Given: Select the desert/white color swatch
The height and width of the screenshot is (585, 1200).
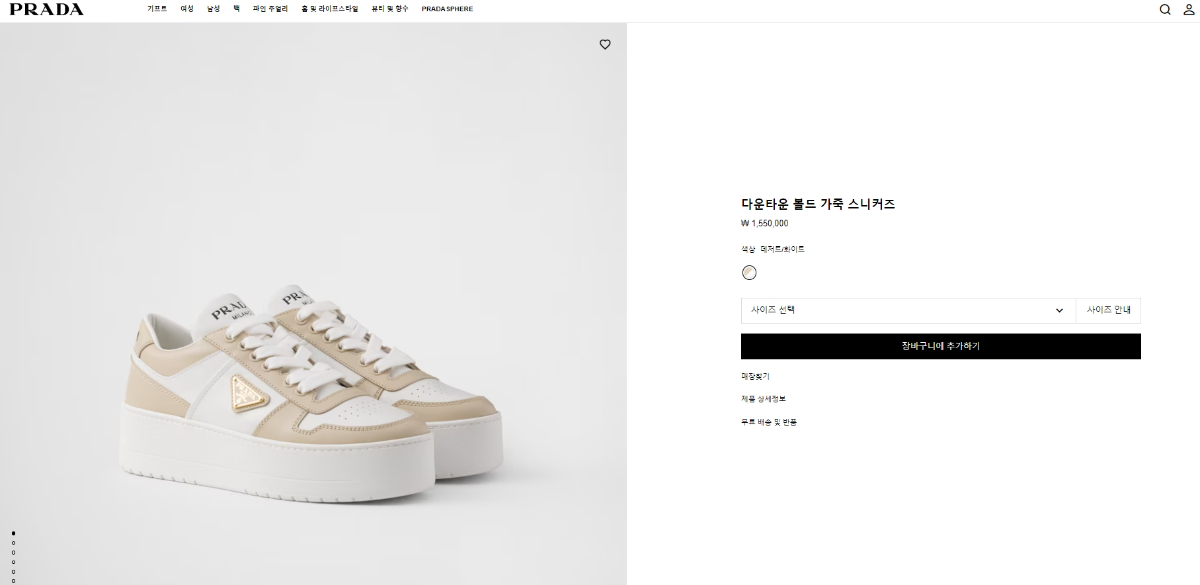Looking at the screenshot, I should (x=749, y=273).
